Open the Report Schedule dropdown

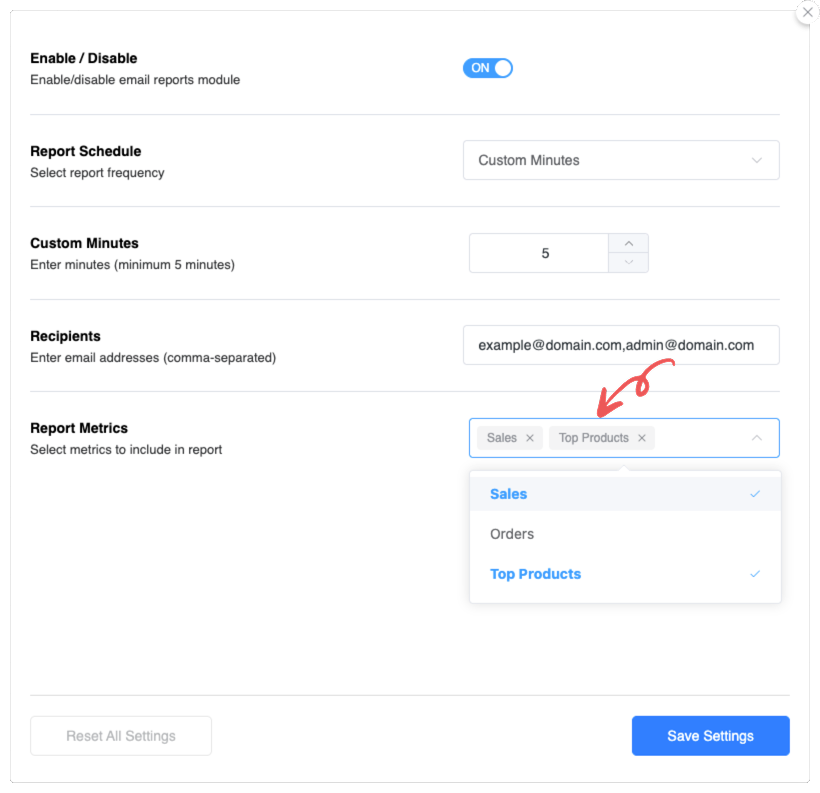click(x=620, y=160)
